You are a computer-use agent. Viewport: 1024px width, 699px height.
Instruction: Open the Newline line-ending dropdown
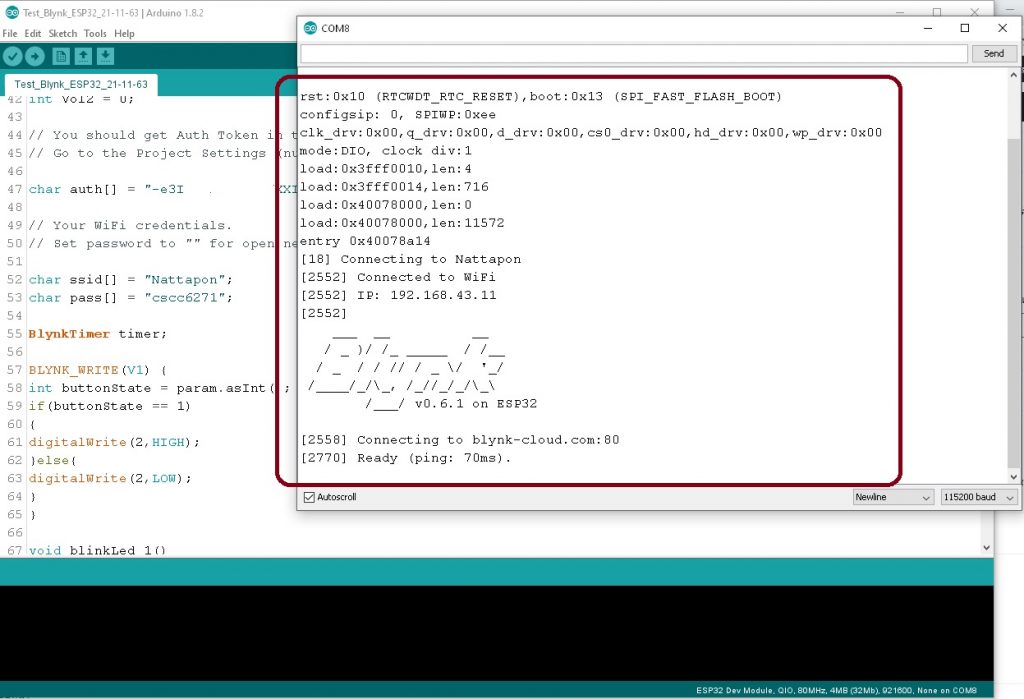click(893, 497)
